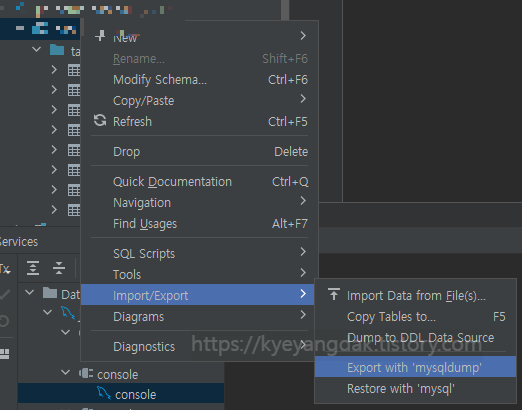Click the MySQL dolphin icon on selected console row
This screenshot has height=410, width=522.
point(103,393)
